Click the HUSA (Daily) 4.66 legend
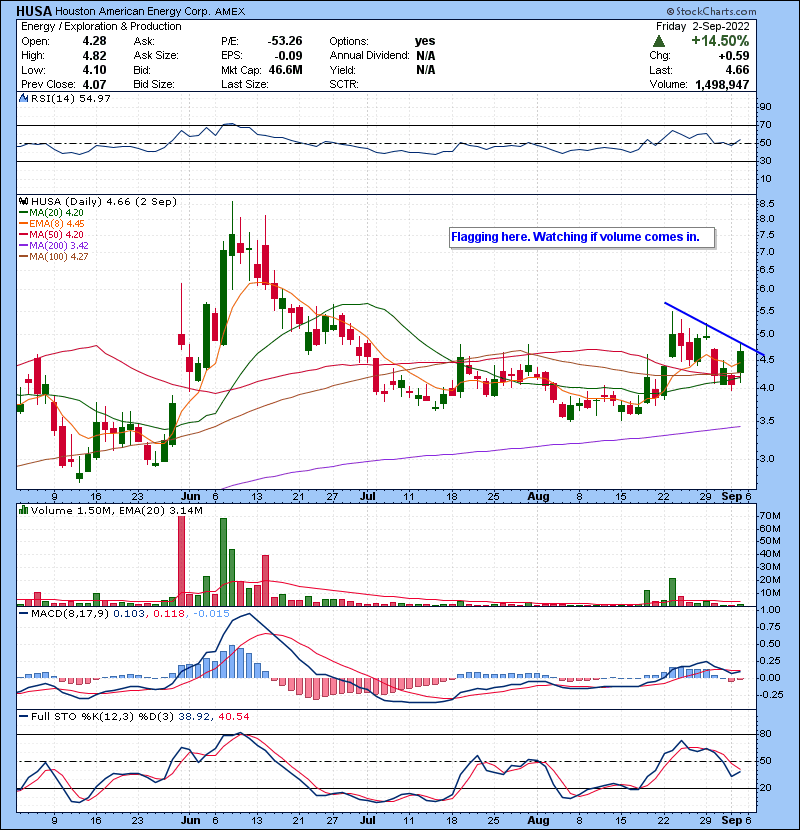Viewport: 800px width, 830px height. click(x=104, y=202)
